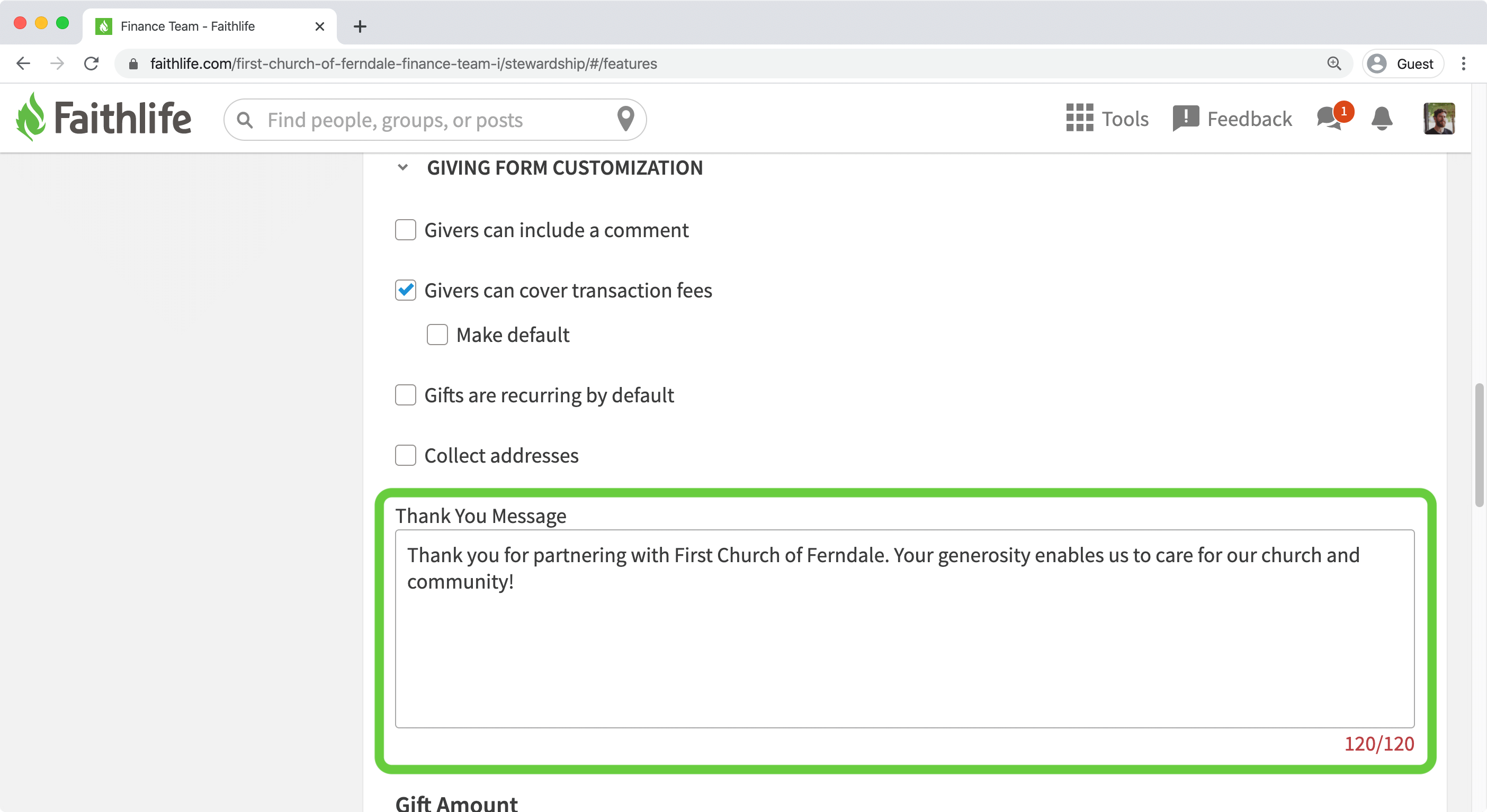Screen dimensions: 1487x812
Task: Check the Collect addresses box
Action: click(x=405, y=455)
